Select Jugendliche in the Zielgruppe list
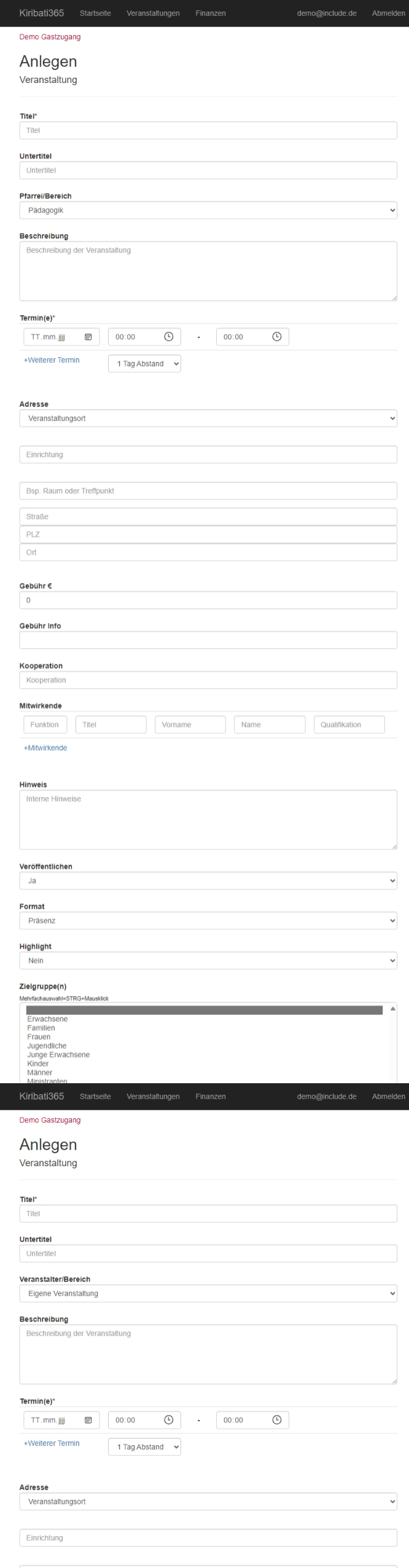The width and height of the screenshot is (409, 1568). pos(47,1046)
